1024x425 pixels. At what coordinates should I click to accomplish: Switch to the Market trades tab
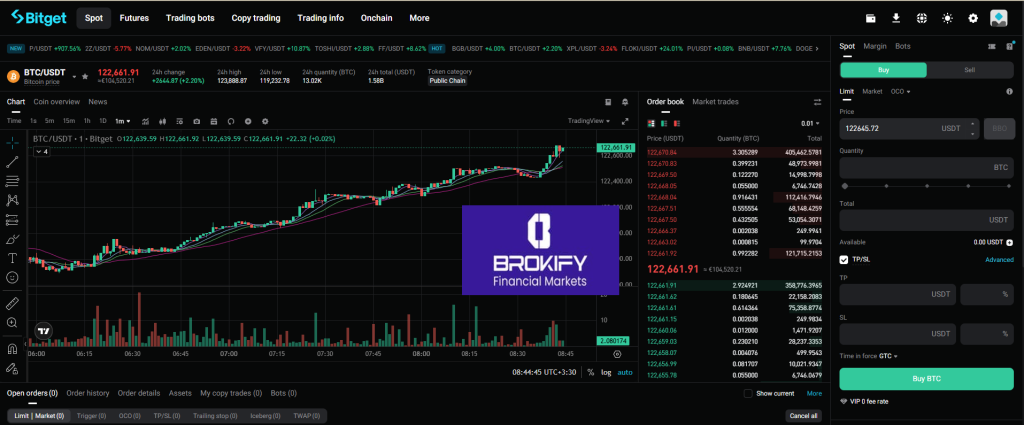(x=715, y=102)
